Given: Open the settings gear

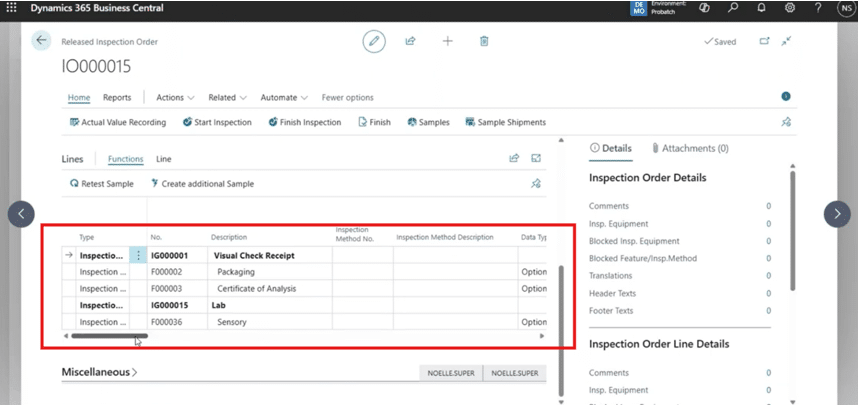Looking at the screenshot, I should 790,8.
